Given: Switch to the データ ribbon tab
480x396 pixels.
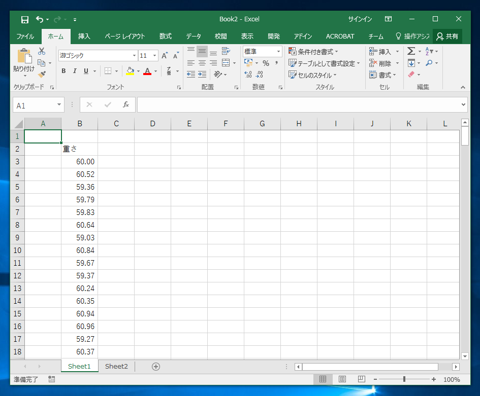Looking at the screenshot, I should pyautogui.click(x=193, y=36).
